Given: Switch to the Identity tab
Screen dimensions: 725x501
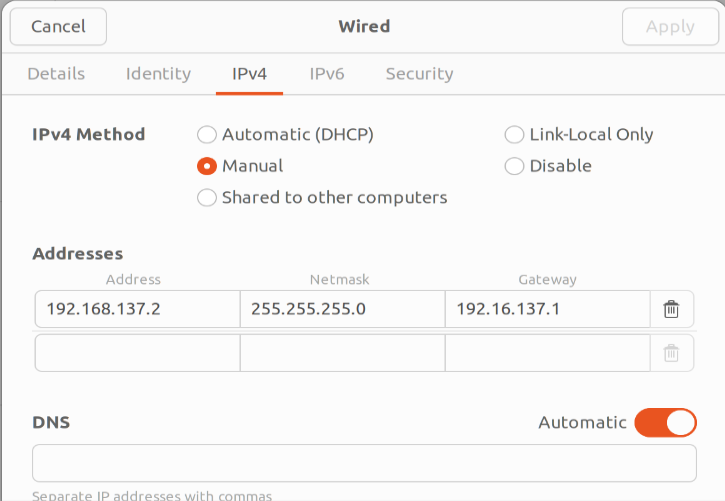Looking at the screenshot, I should click(158, 74).
